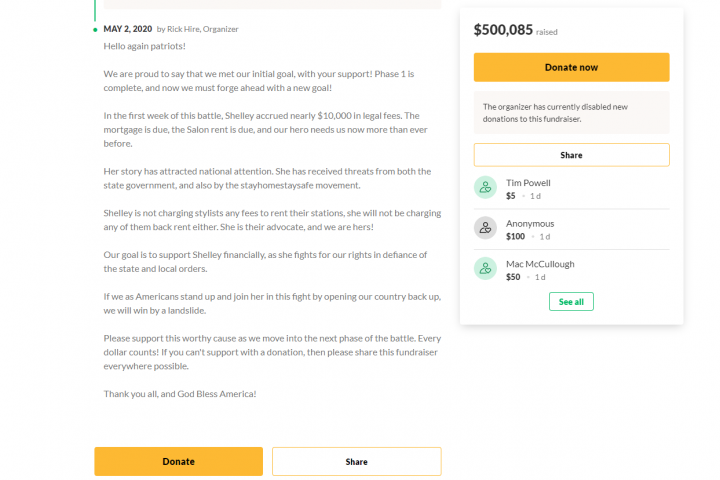Viewport: 720px width, 480px height.
Task: Select the Mac McCullough donor name
Action: [540, 264]
